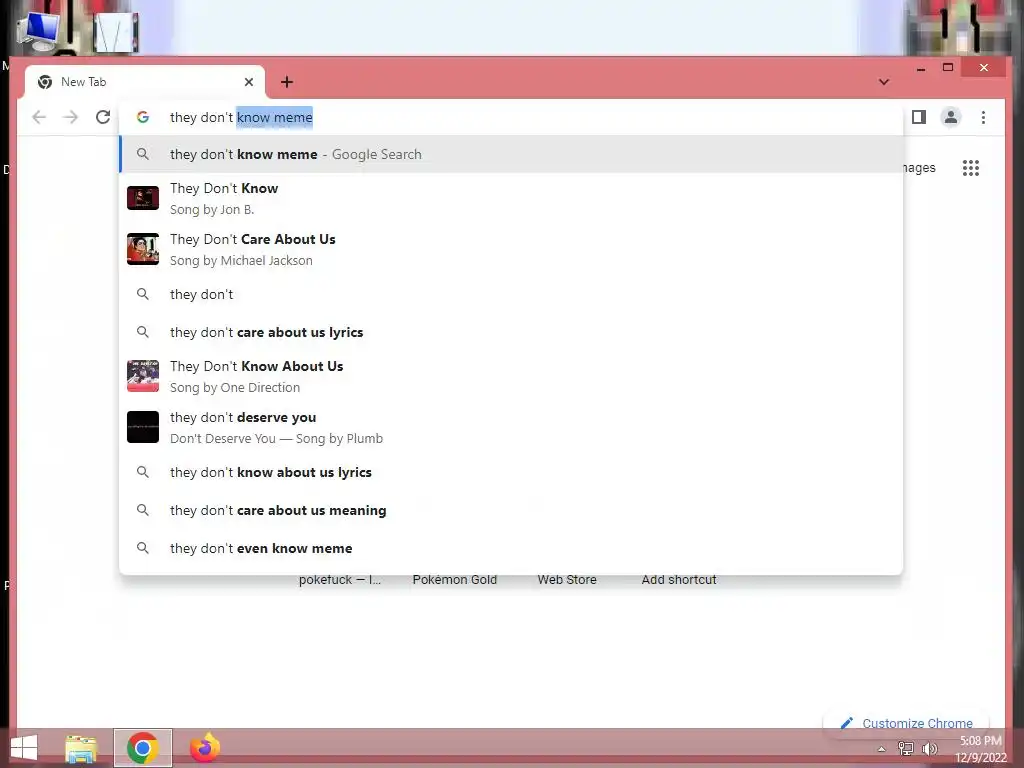Click the network tray icon

pyautogui.click(x=906, y=748)
